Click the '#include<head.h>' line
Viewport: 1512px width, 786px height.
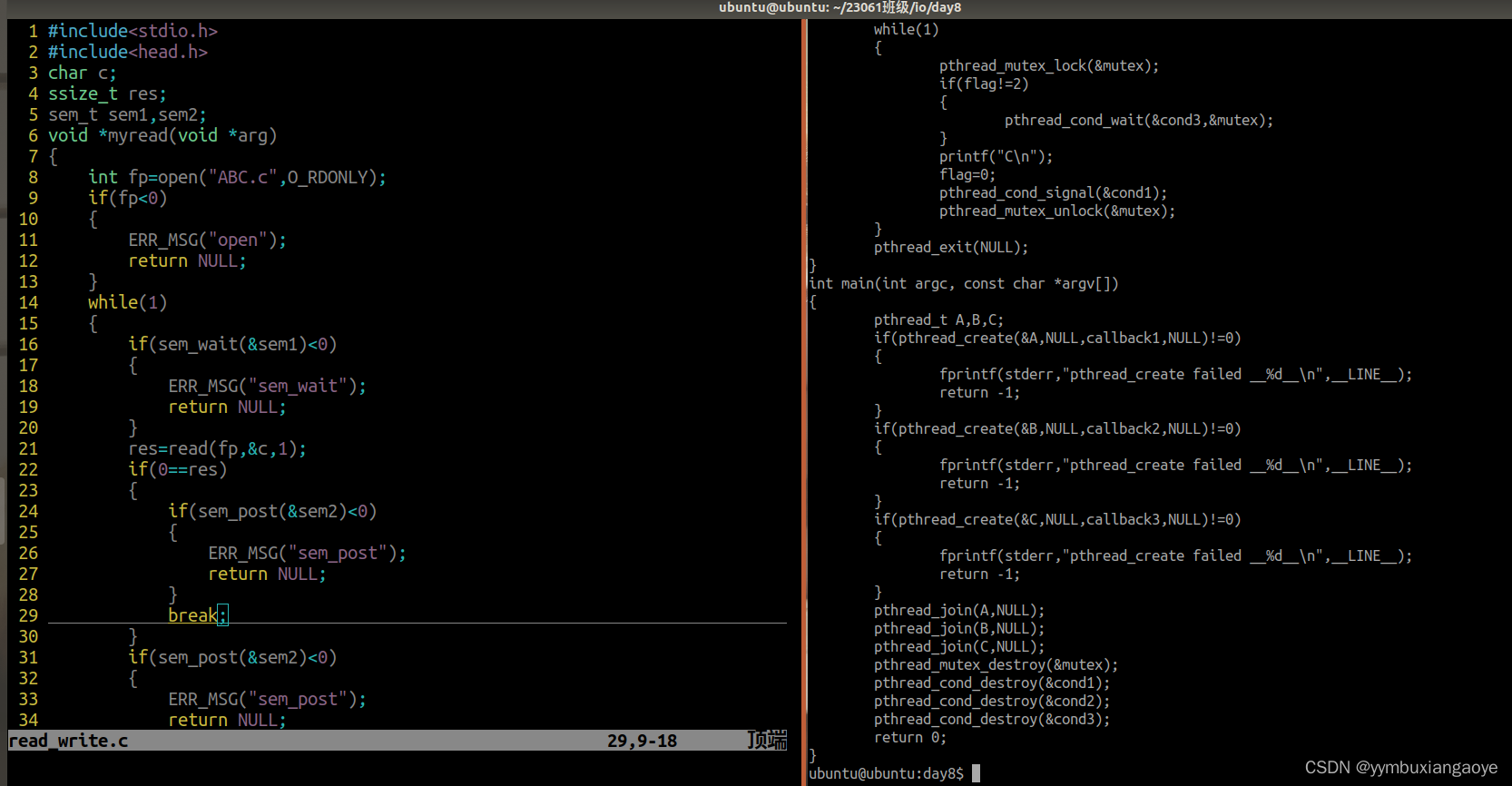pos(128,52)
